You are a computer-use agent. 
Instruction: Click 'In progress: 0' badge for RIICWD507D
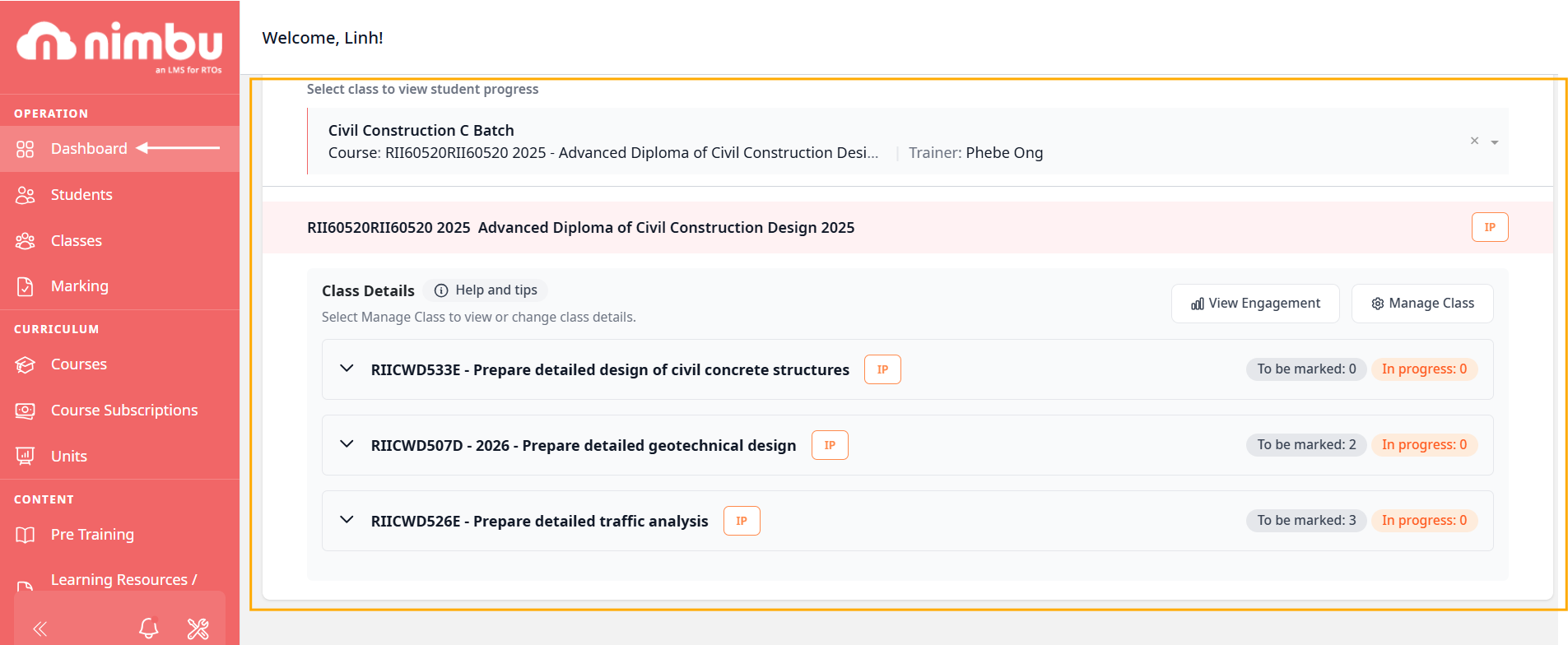pyautogui.click(x=1424, y=445)
